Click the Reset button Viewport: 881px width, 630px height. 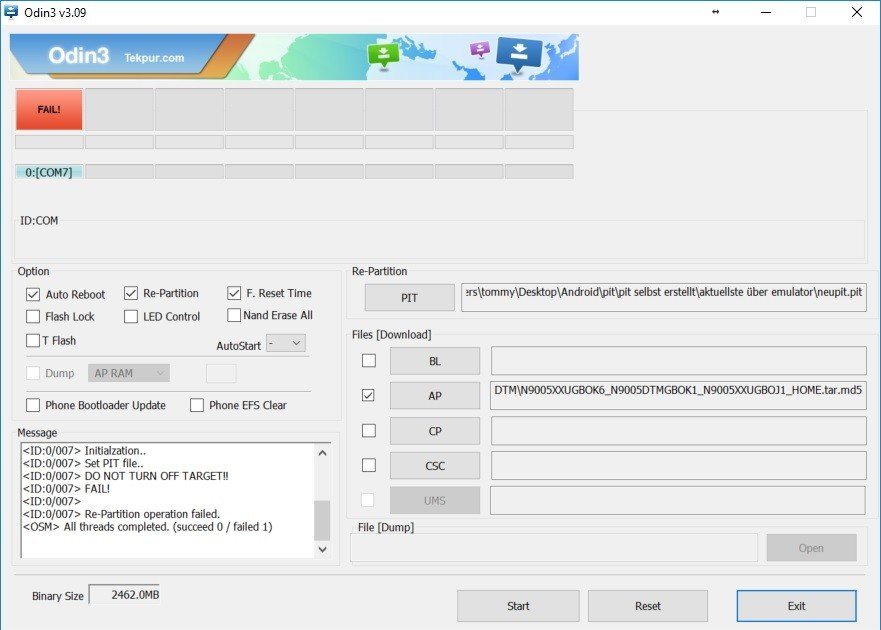(x=648, y=606)
